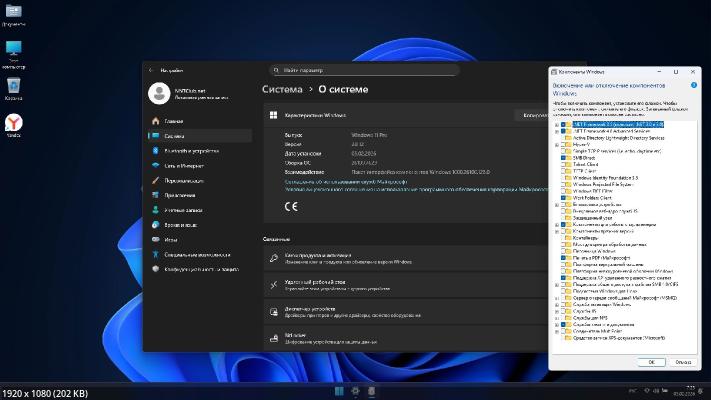Viewport: 711px width, 400px height.
Task: Open the Documents folder on desktop
Action: 14,14
